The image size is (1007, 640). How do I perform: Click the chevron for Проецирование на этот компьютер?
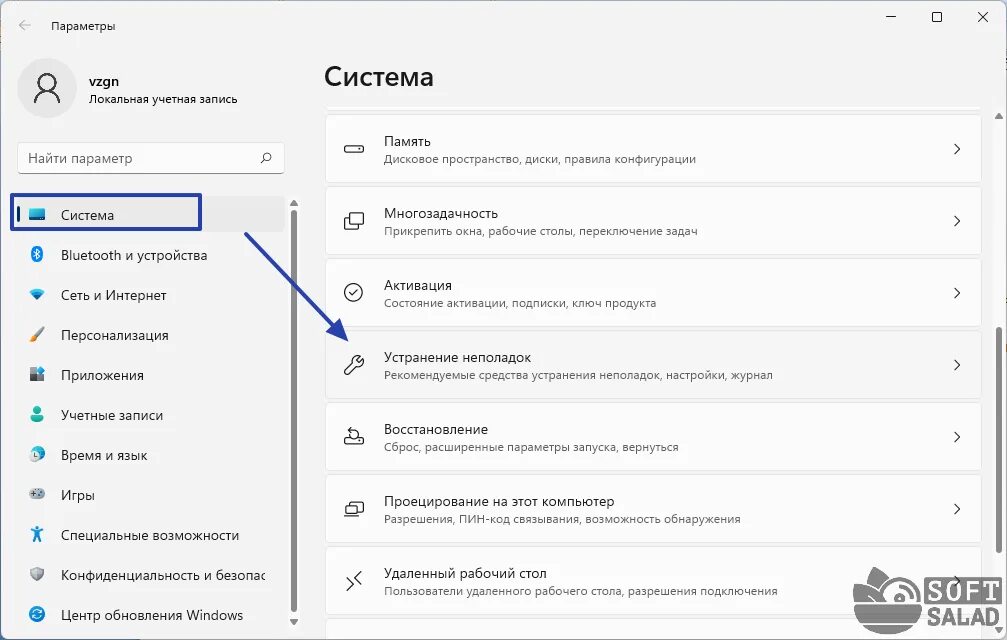[957, 509]
